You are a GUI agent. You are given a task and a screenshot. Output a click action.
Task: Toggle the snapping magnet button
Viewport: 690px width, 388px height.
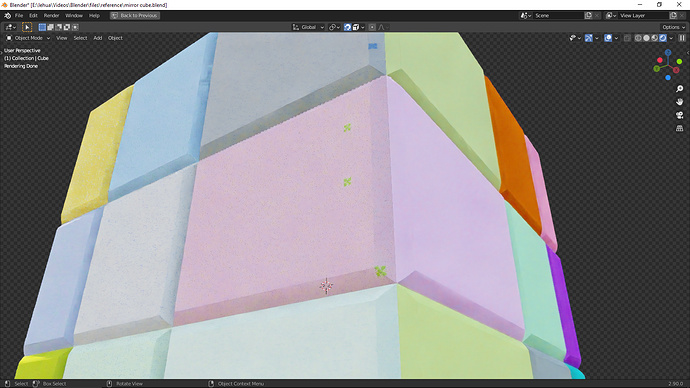[x=347, y=27]
